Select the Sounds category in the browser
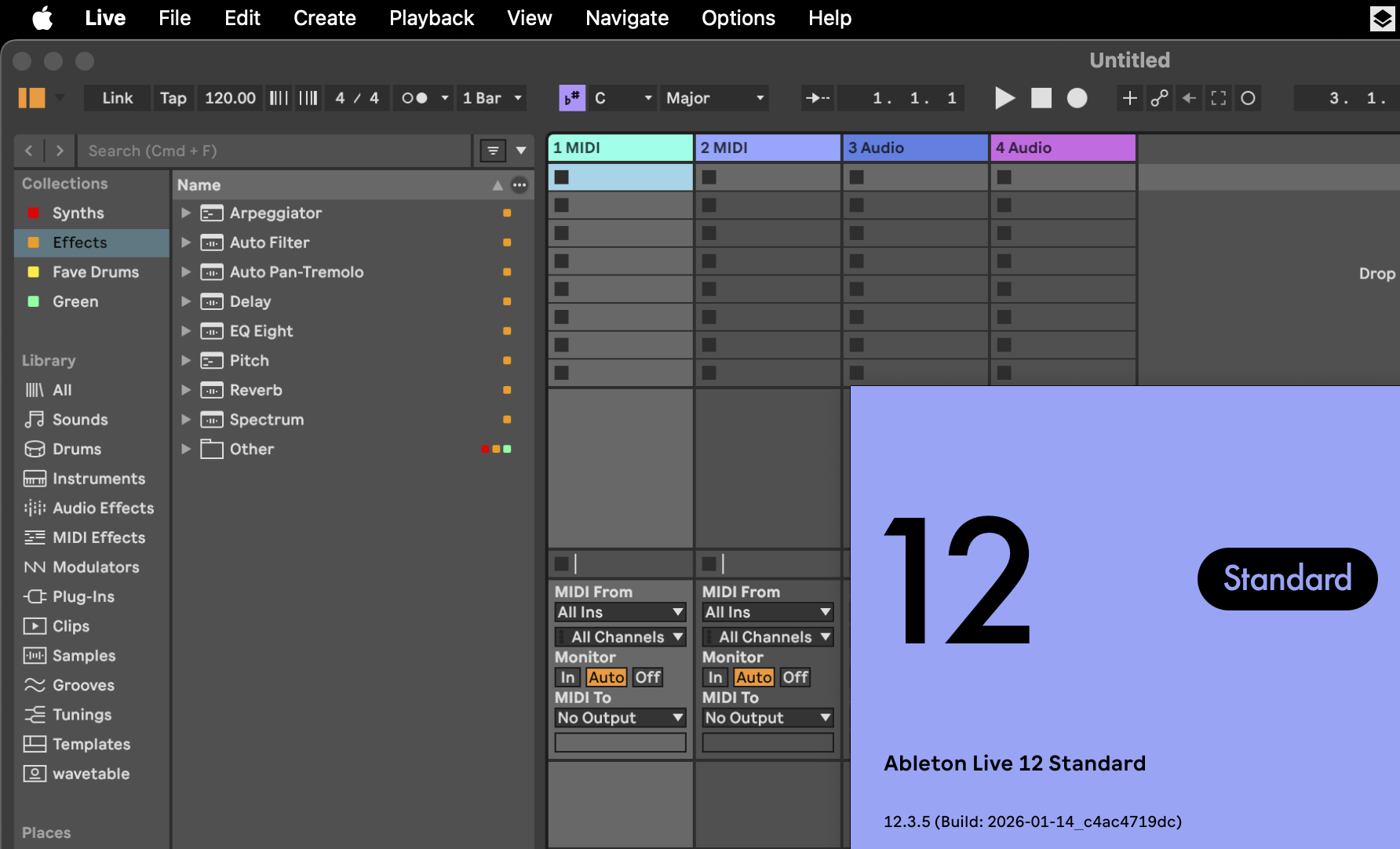Image resolution: width=1400 pixels, height=849 pixels. [80, 419]
